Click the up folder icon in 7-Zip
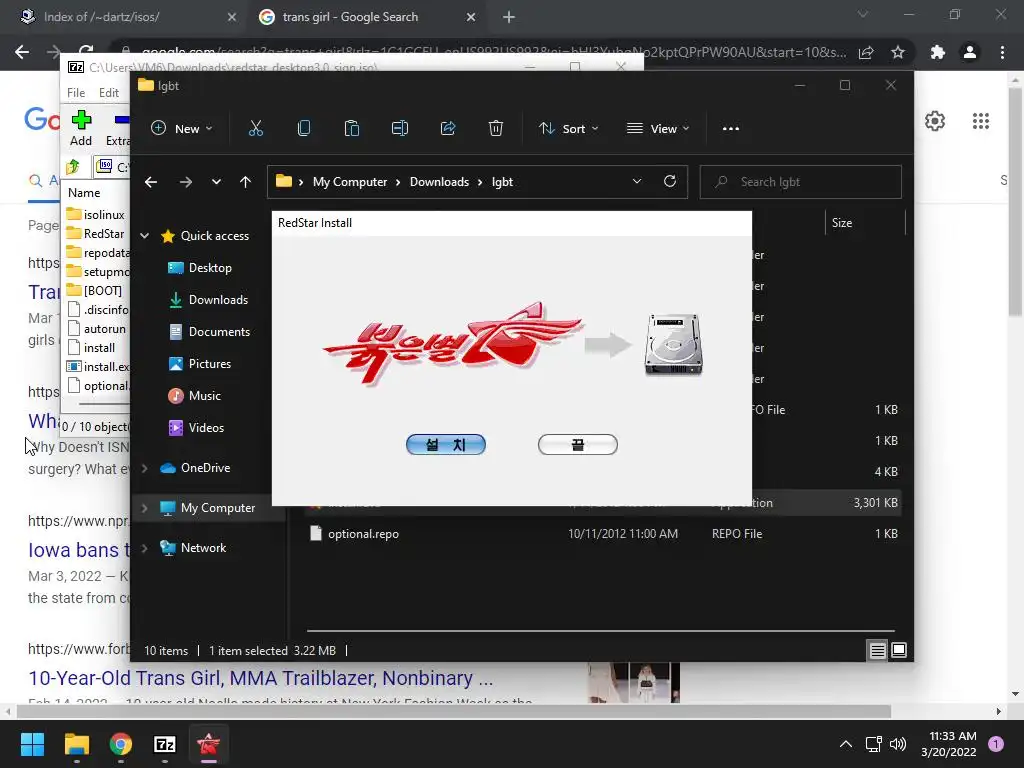The height and width of the screenshot is (768, 1024). pos(72,167)
